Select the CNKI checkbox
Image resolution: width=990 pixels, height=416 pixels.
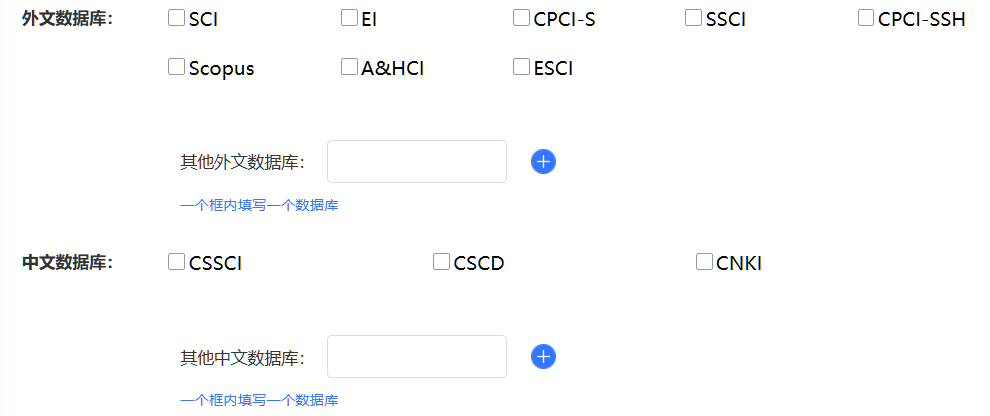coord(704,262)
